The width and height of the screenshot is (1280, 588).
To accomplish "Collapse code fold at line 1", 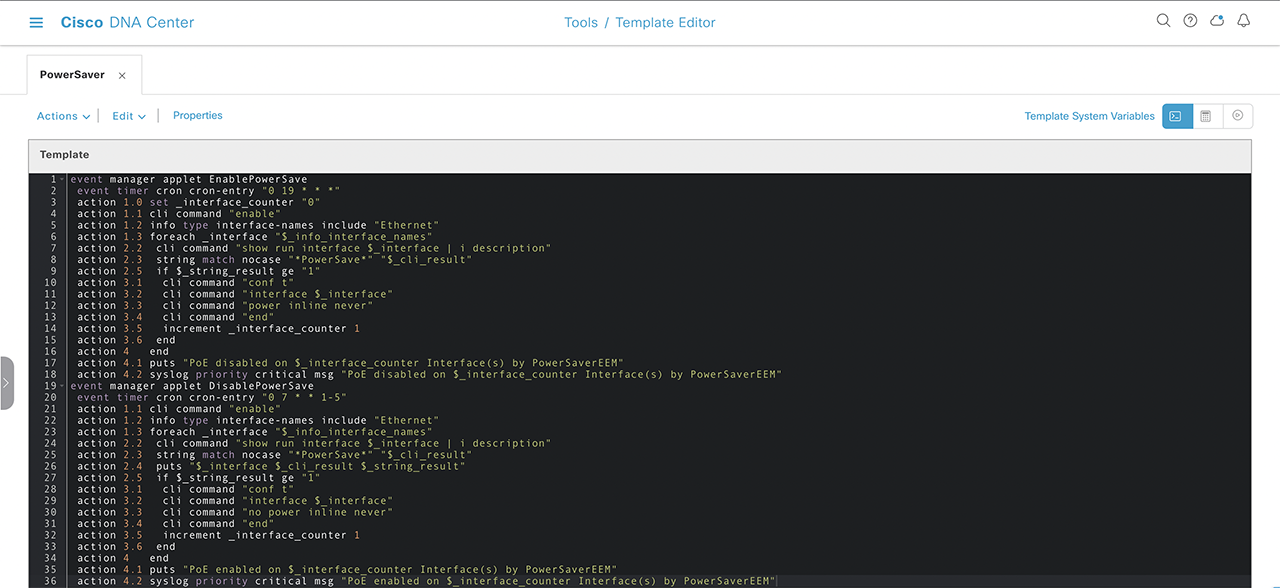I will tap(62, 180).
